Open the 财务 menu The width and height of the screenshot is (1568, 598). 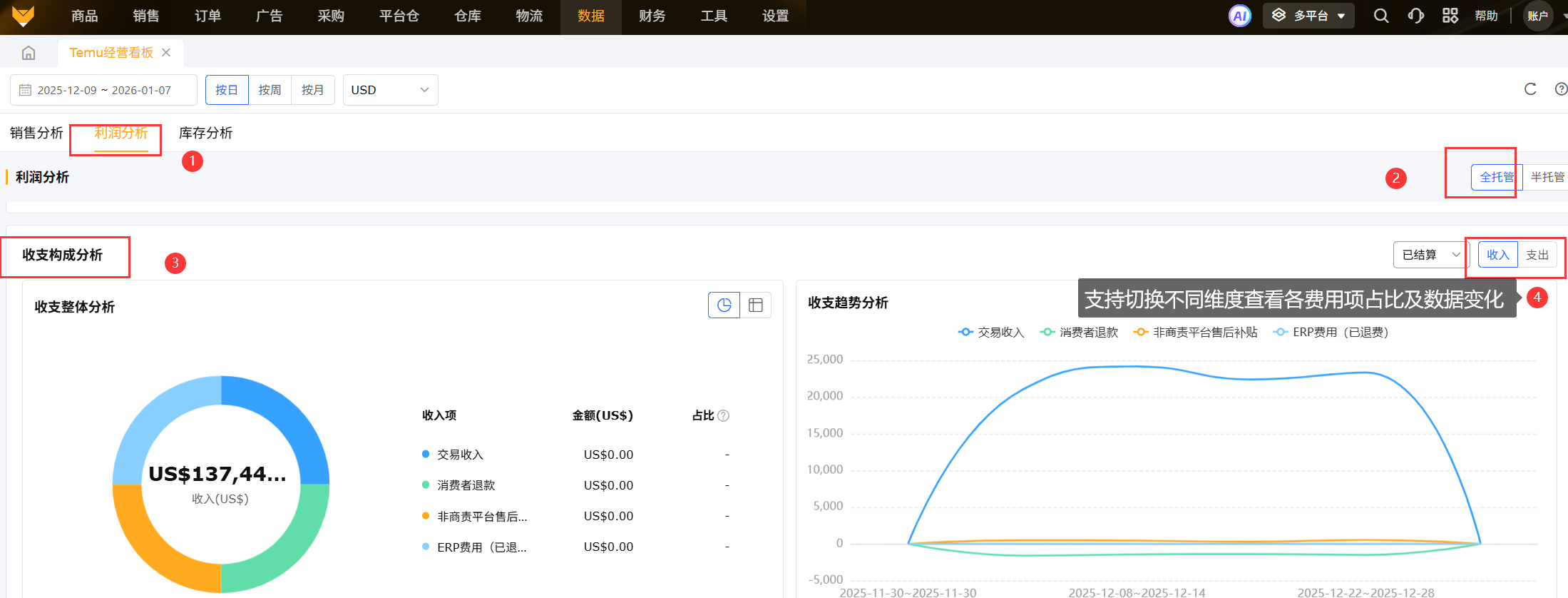[x=652, y=16]
